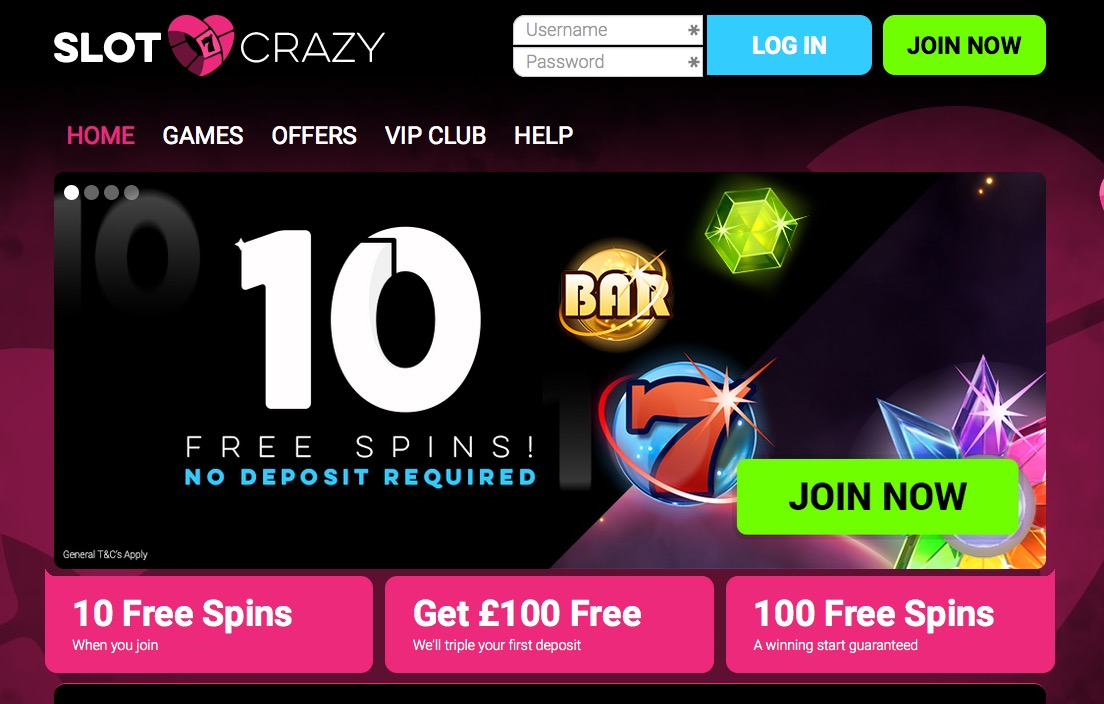
Task: Switch to the second carousel slide dot
Action: coord(92,192)
